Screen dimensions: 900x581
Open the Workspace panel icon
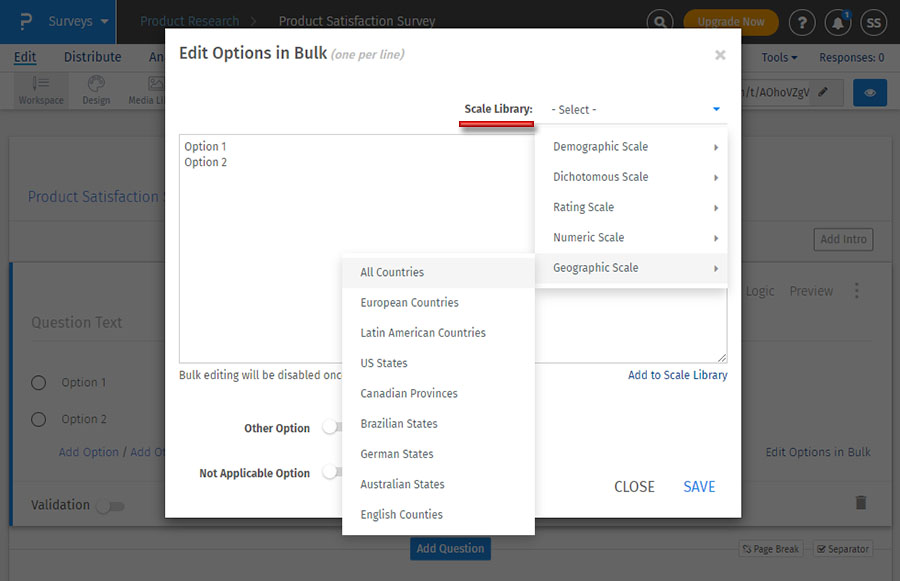(39, 90)
